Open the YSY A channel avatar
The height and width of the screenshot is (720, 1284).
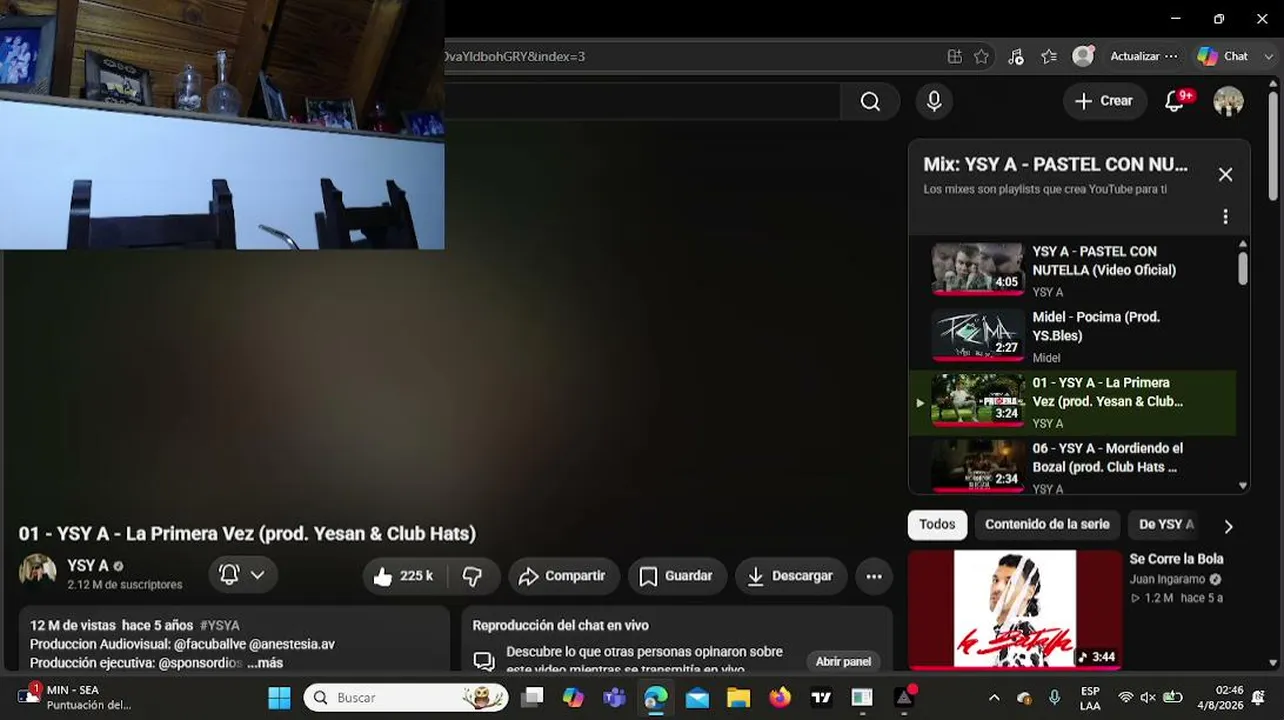[x=38, y=572]
